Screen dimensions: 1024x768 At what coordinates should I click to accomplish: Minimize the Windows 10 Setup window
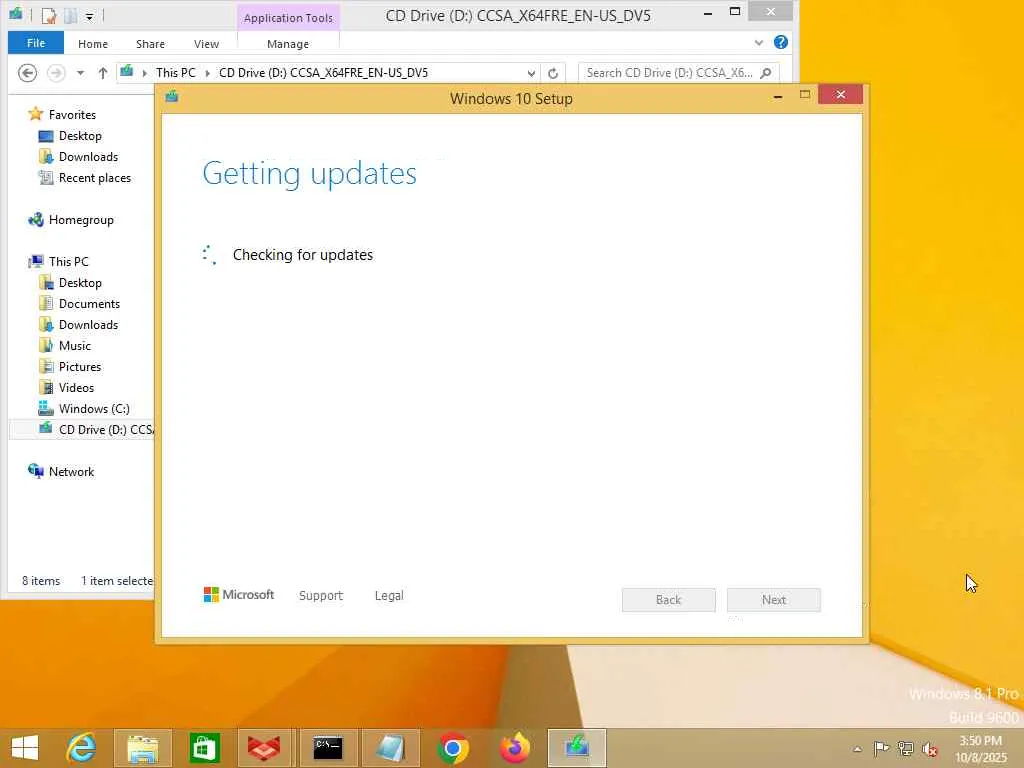778,96
